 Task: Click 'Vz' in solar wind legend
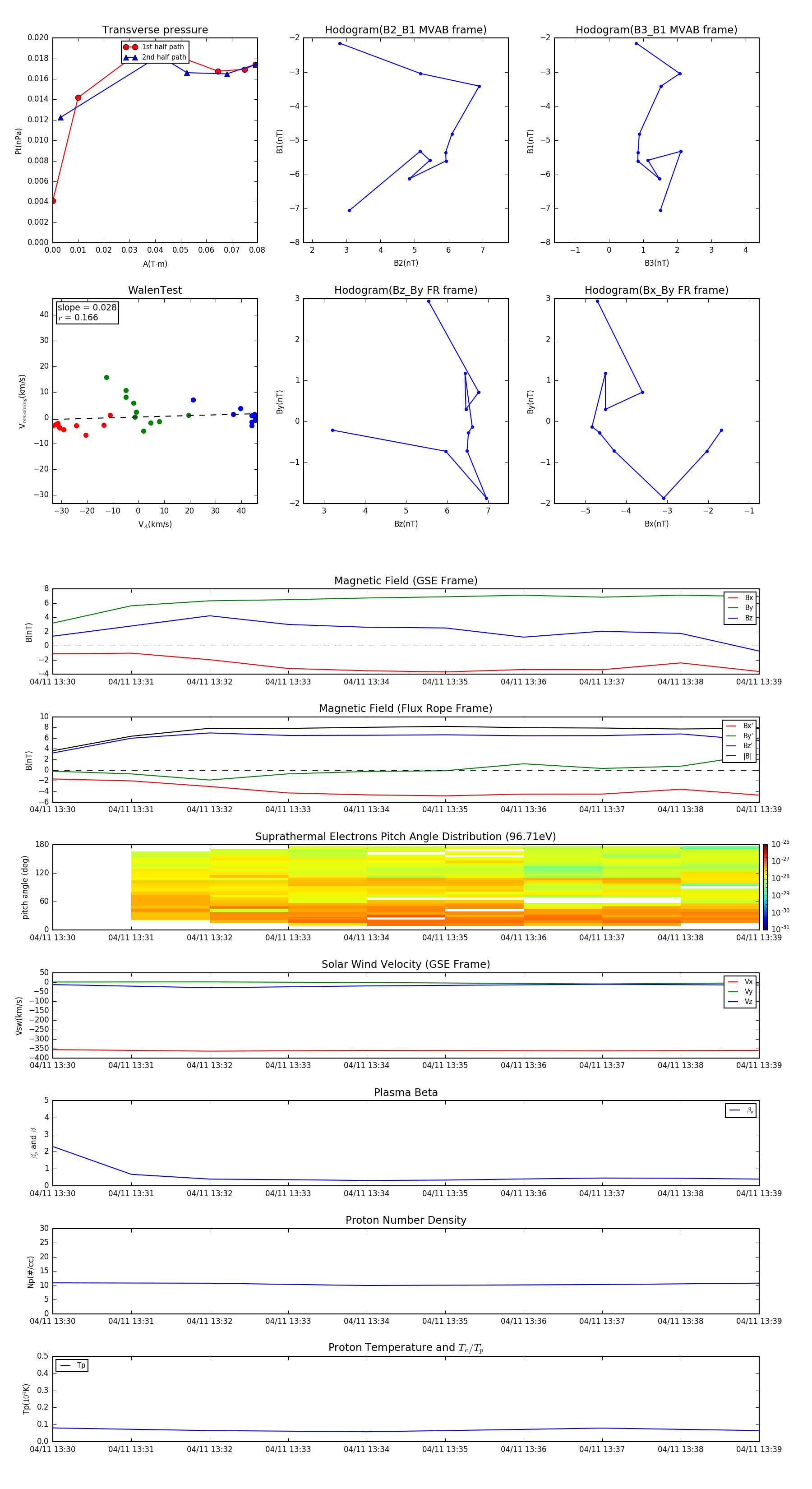coord(741,1001)
